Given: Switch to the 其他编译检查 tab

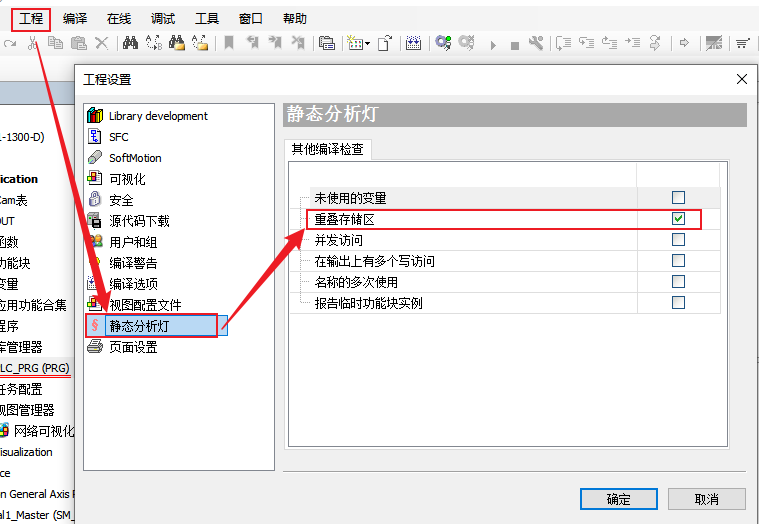Looking at the screenshot, I should (x=327, y=150).
